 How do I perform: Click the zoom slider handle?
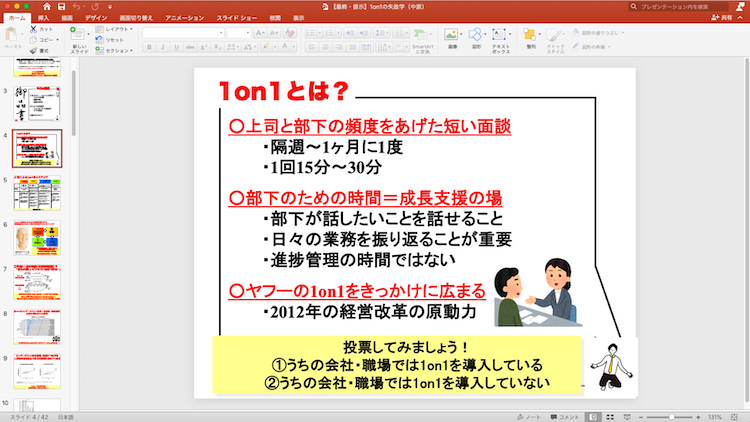click(672, 417)
